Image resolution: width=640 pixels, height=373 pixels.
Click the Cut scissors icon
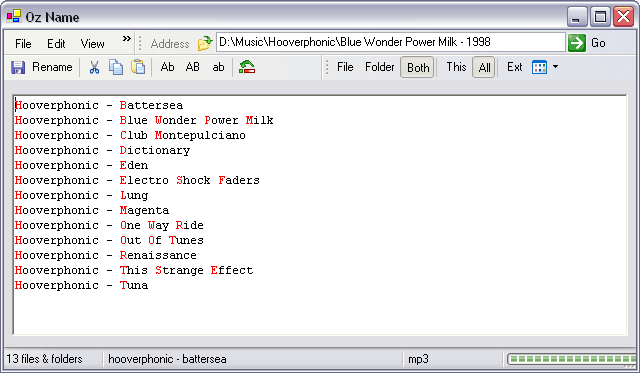click(94, 67)
